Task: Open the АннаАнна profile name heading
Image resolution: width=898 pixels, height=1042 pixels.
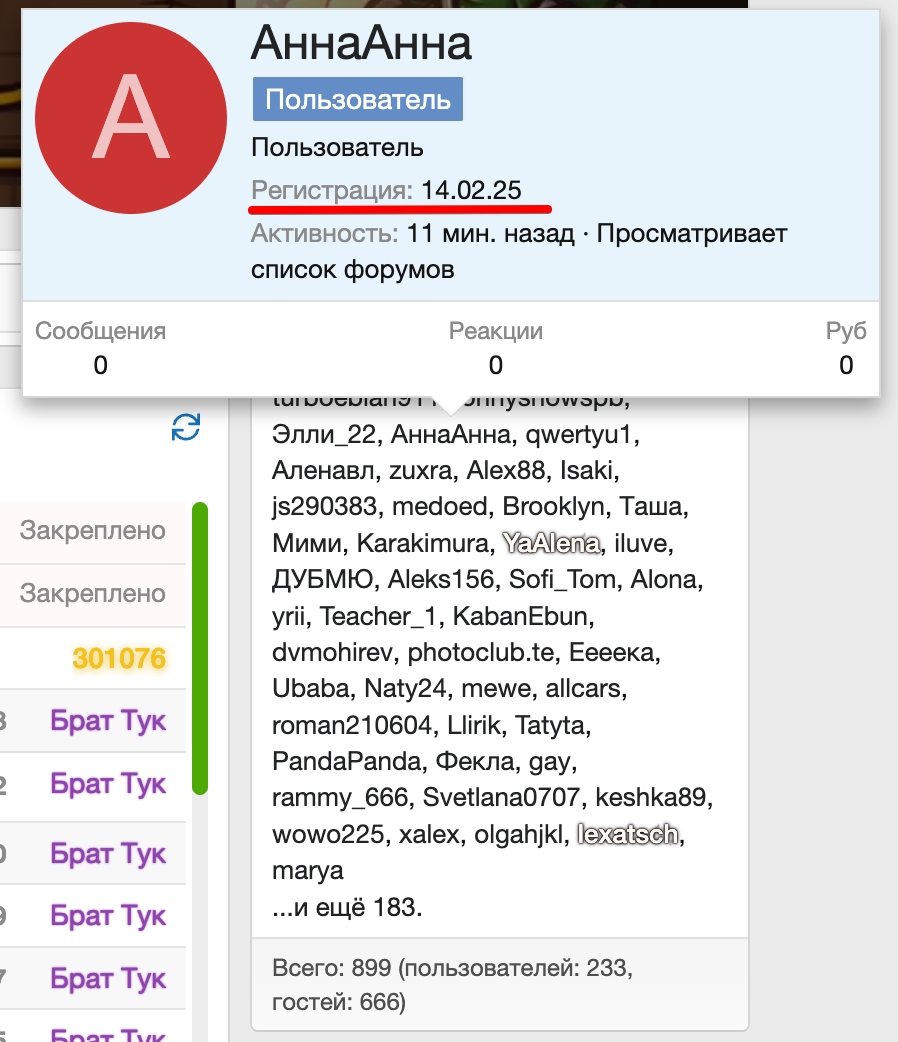Action: (361, 44)
